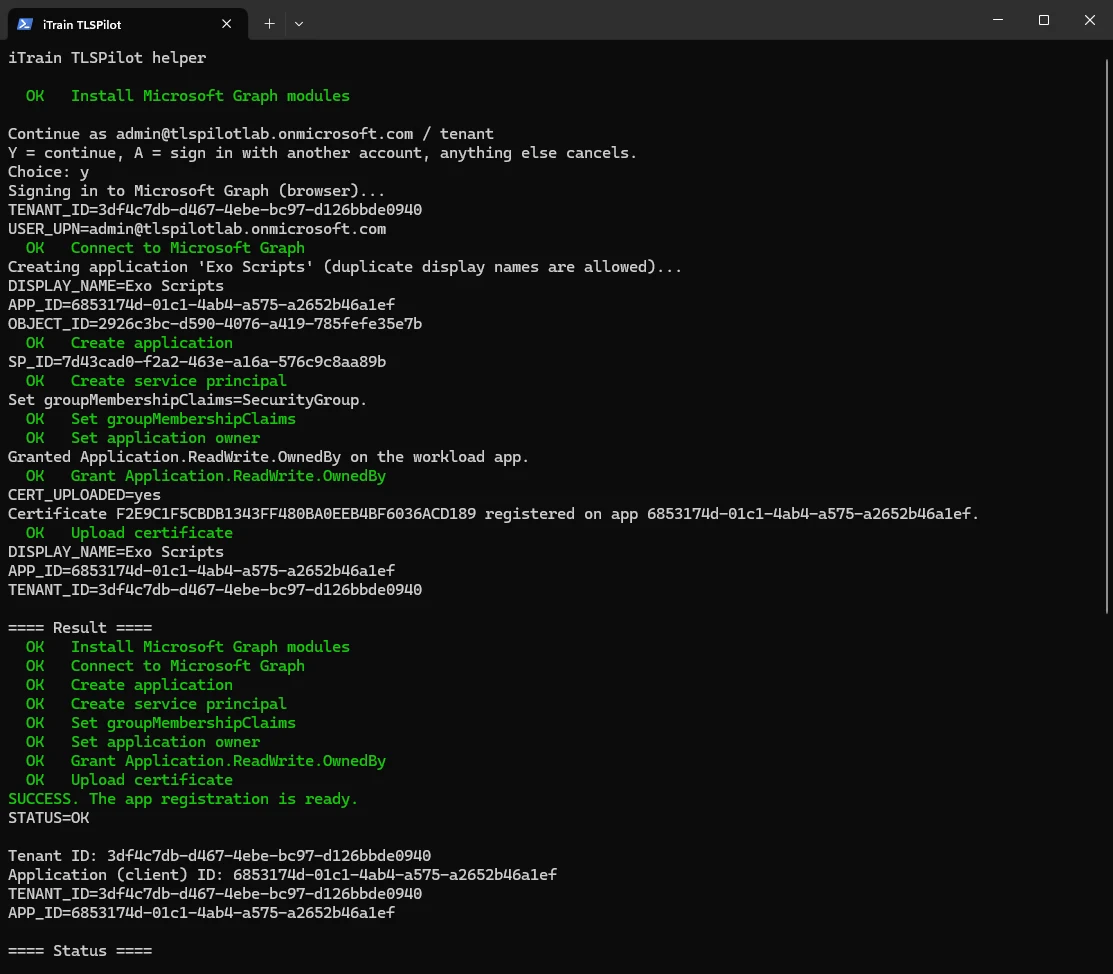Image resolution: width=1113 pixels, height=974 pixels.
Task: Click the 'Application (client) ID' line
Action: [283, 875]
